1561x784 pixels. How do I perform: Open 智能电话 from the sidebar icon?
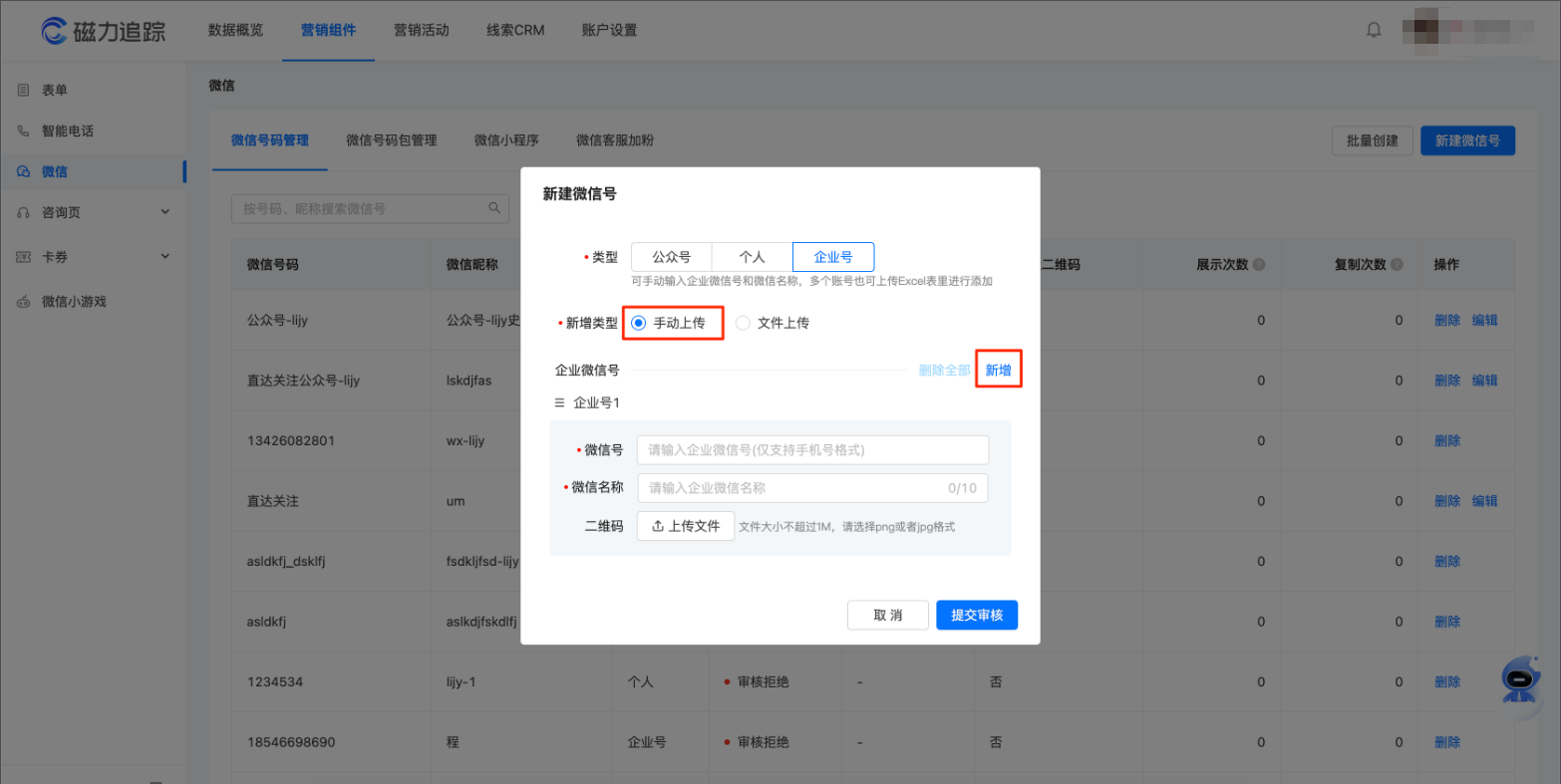(x=22, y=130)
